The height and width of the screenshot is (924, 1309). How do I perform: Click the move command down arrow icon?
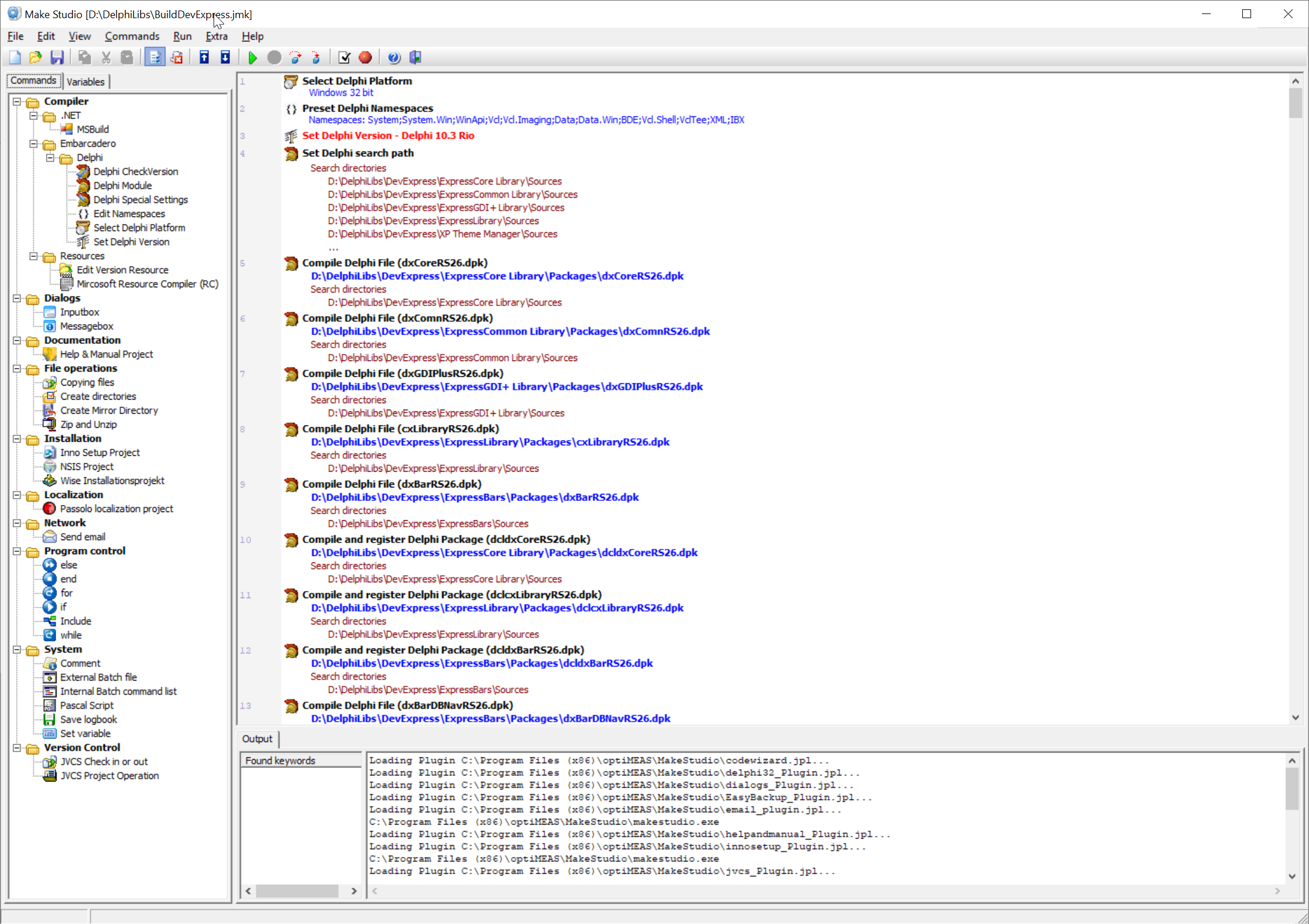pyautogui.click(x=225, y=57)
